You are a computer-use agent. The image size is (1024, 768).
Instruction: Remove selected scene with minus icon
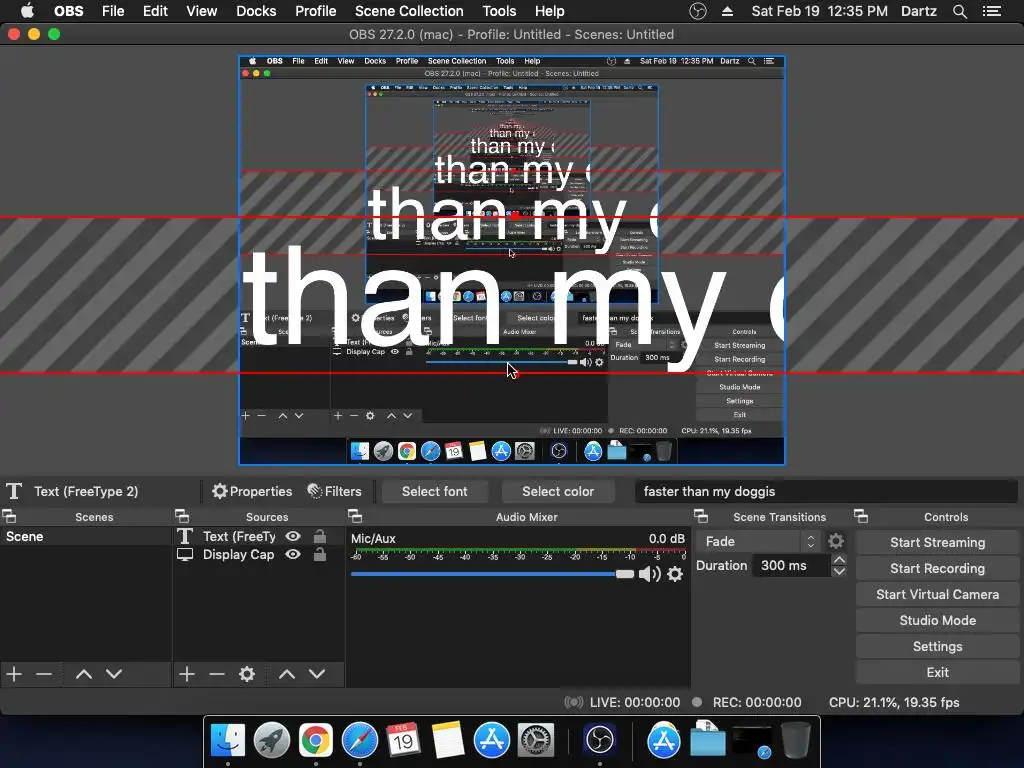click(x=44, y=674)
